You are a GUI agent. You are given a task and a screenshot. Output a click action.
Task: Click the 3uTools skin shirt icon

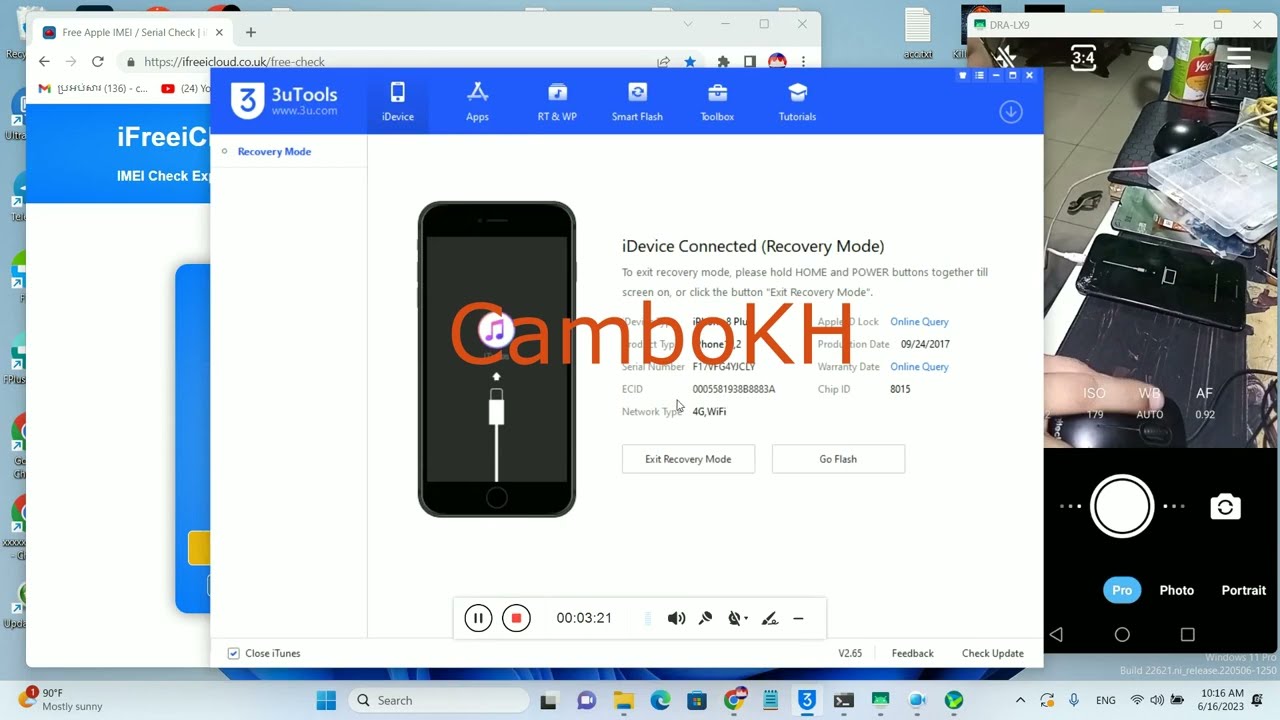point(963,75)
